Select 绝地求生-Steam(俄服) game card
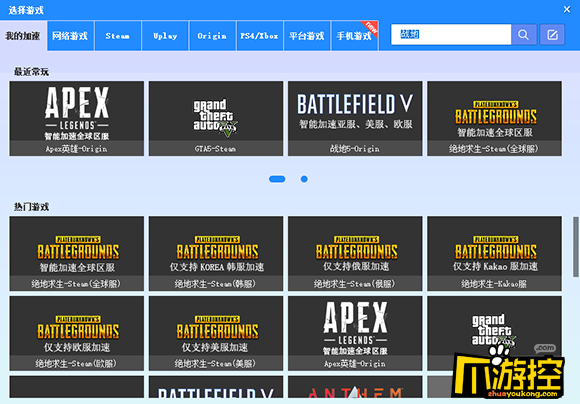The image size is (580, 404). (355, 254)
